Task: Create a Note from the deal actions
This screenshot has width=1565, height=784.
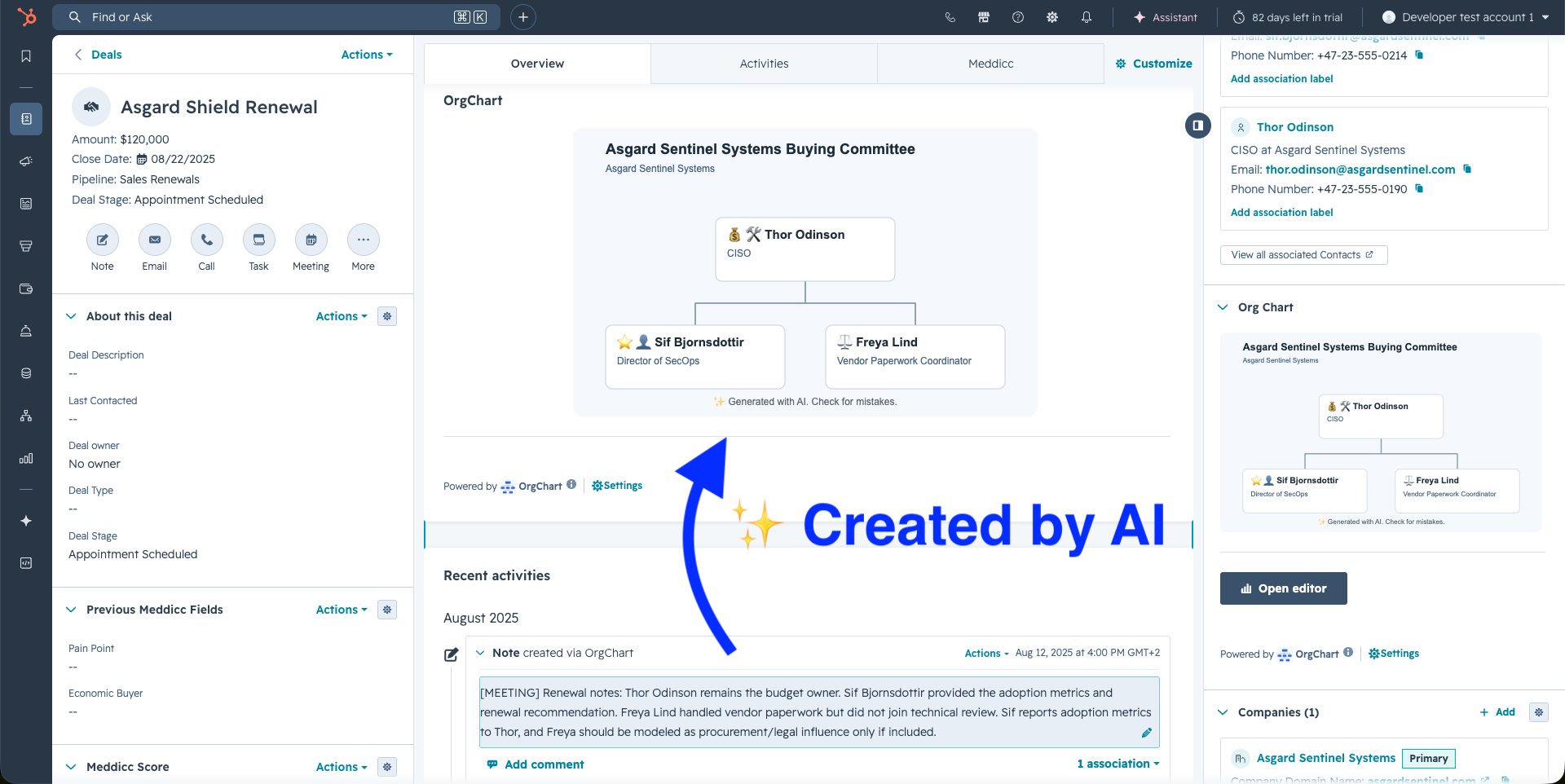Action: tap(103, 240)
